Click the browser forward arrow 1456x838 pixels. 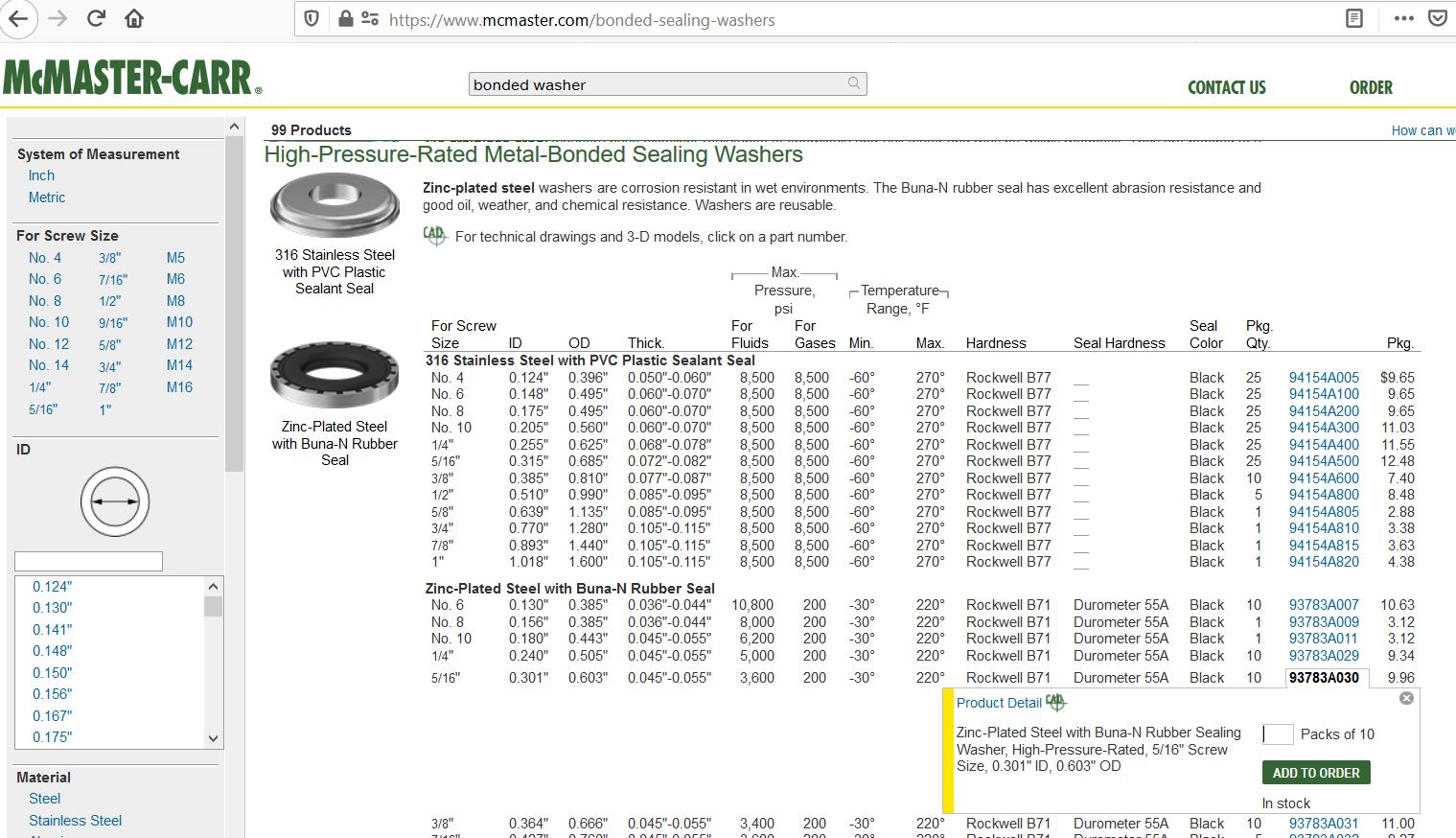tap(58, 18)
